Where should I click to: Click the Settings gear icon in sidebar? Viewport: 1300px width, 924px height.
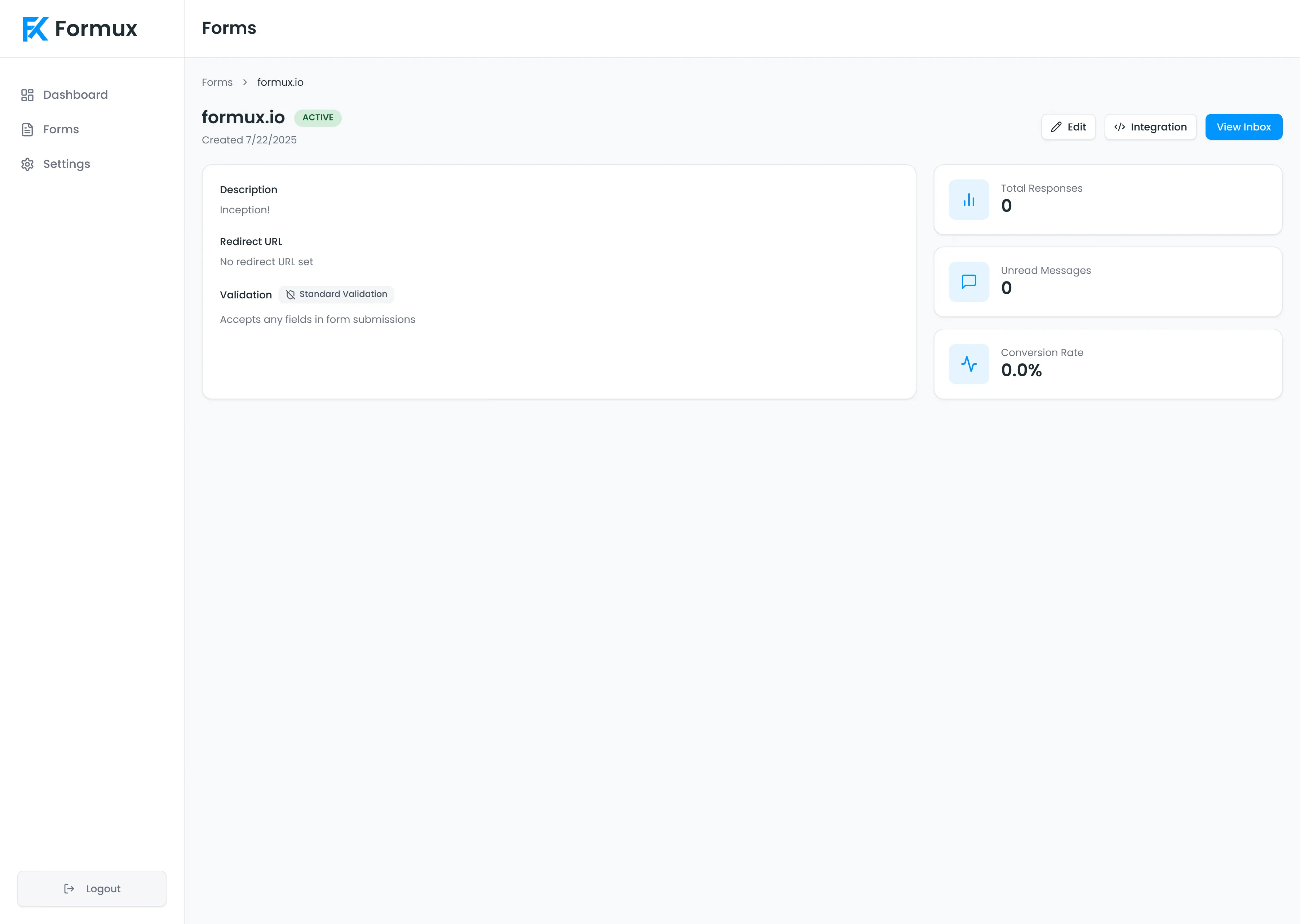click(27, 164)
